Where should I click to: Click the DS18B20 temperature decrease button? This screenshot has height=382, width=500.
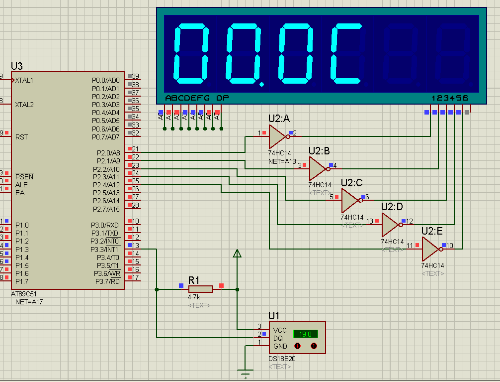point(297,346)
